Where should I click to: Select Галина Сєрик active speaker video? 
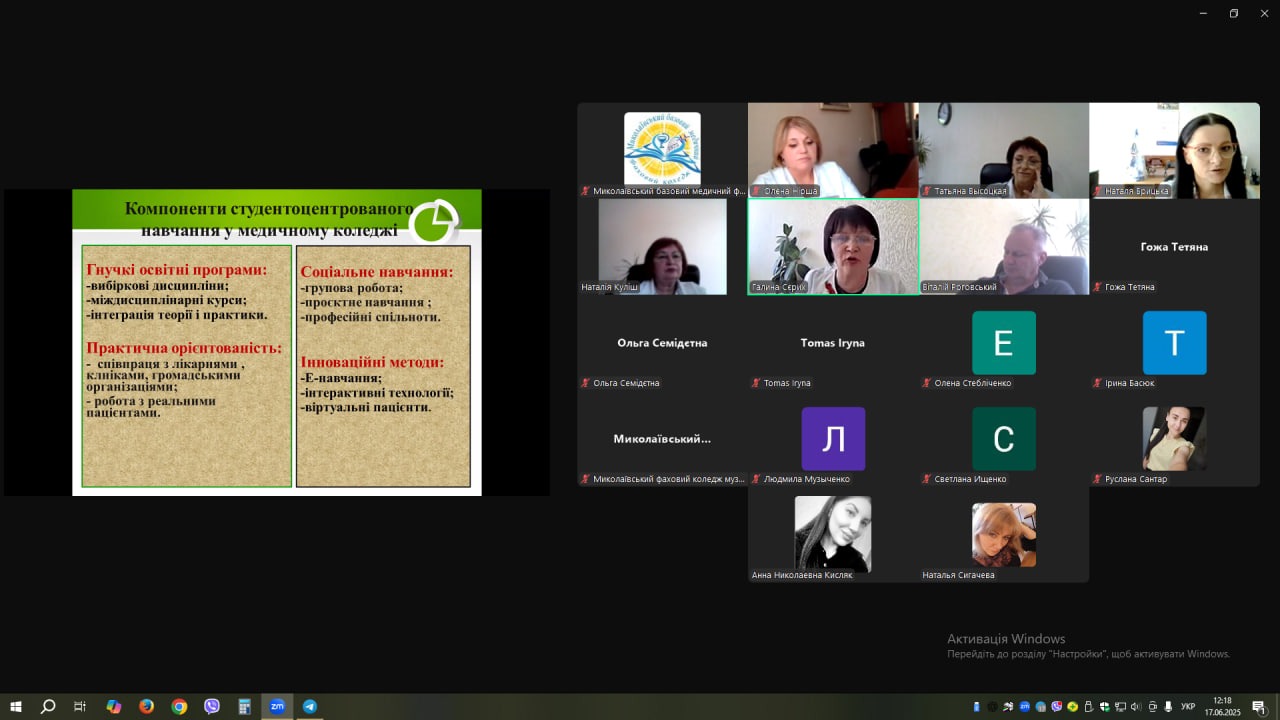click(833, 246)
